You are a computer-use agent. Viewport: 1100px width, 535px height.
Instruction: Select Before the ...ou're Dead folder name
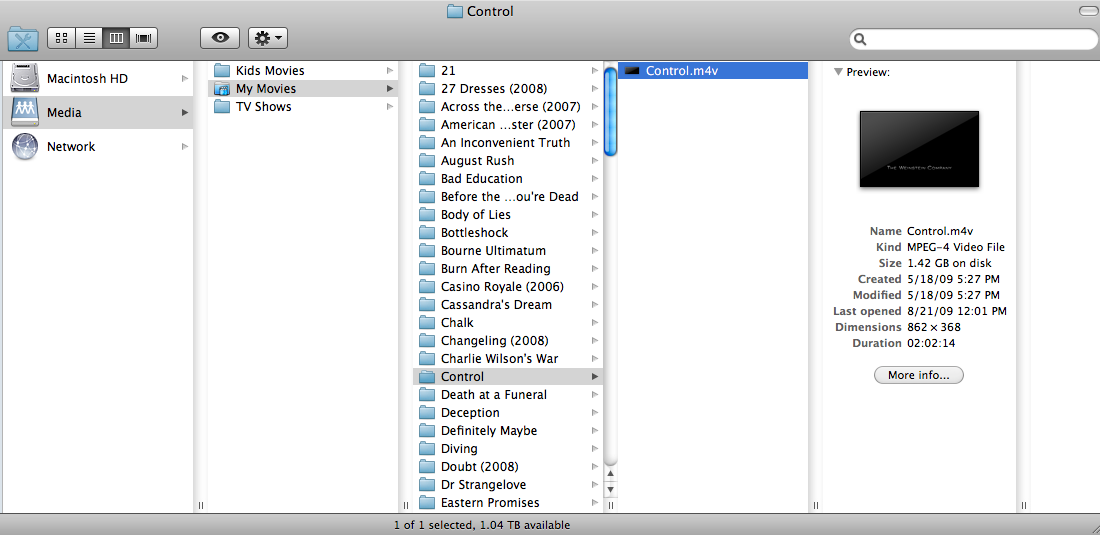click(x=509, y=196)
